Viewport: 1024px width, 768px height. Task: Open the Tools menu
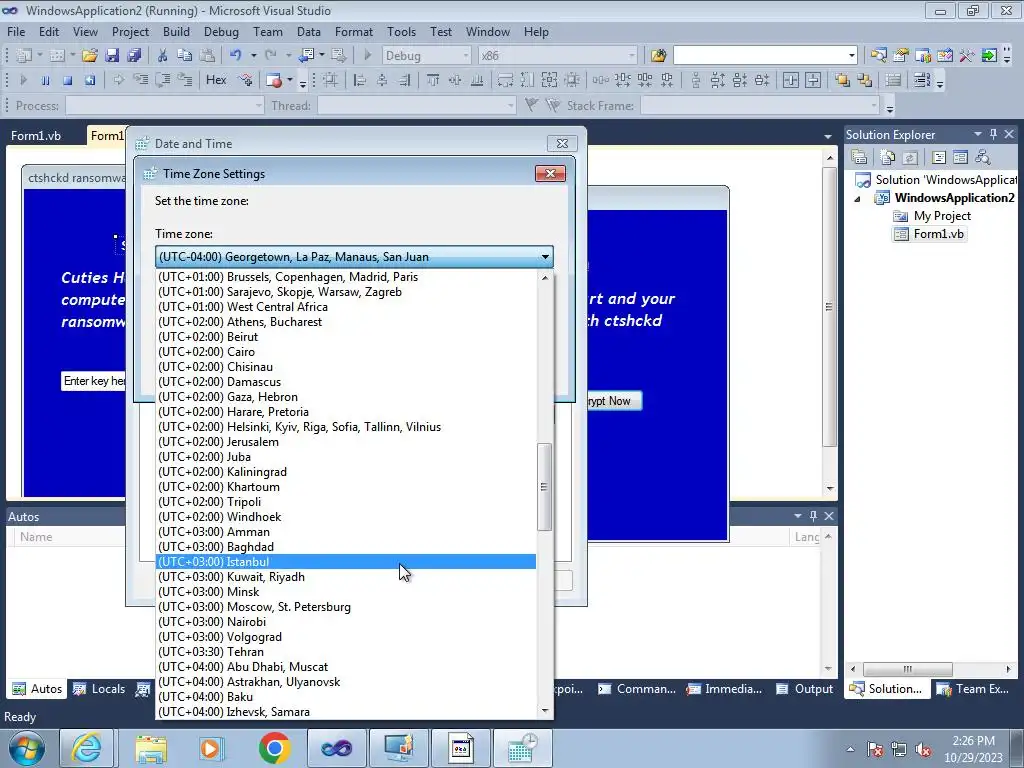[x=401, y=31]
